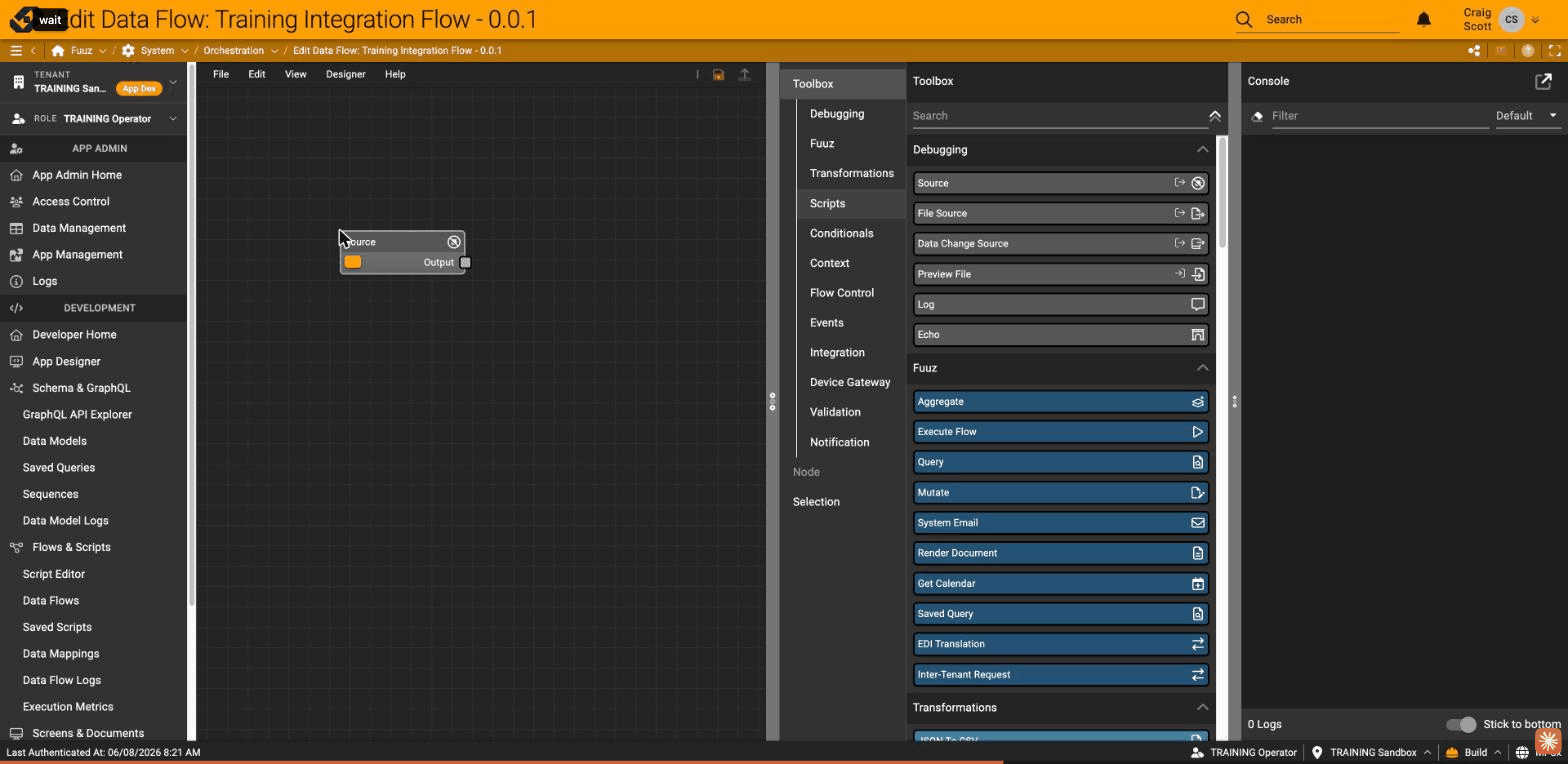Viewport: 1568px width, 764px height.
Task: Click the header search magnifier icon
Action: [1244, 19]
